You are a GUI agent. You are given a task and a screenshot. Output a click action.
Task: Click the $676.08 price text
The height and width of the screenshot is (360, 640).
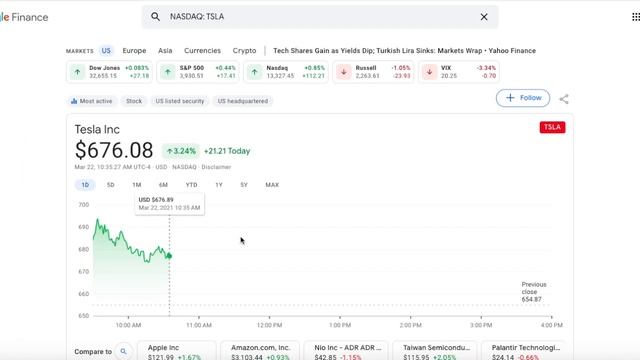coord(114,150)
